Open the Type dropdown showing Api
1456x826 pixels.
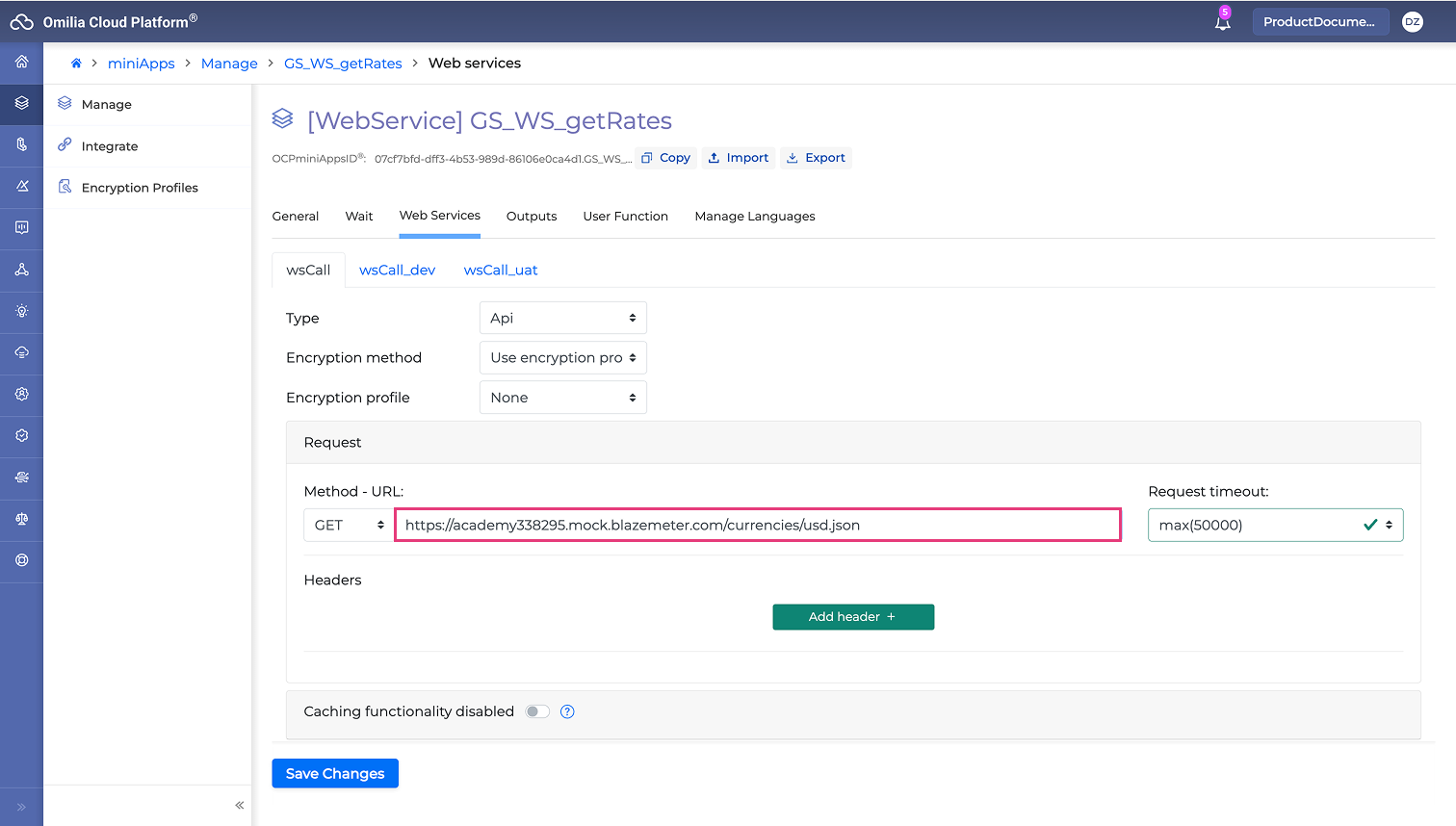(x=562, y=318)
